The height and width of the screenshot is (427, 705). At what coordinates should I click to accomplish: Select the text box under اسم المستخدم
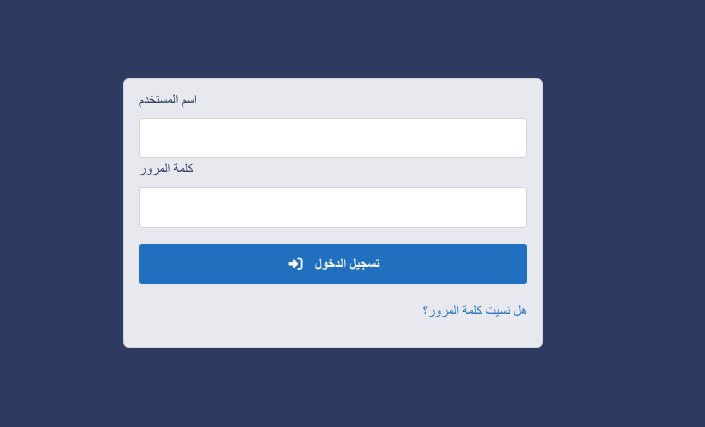pos(332,138)
